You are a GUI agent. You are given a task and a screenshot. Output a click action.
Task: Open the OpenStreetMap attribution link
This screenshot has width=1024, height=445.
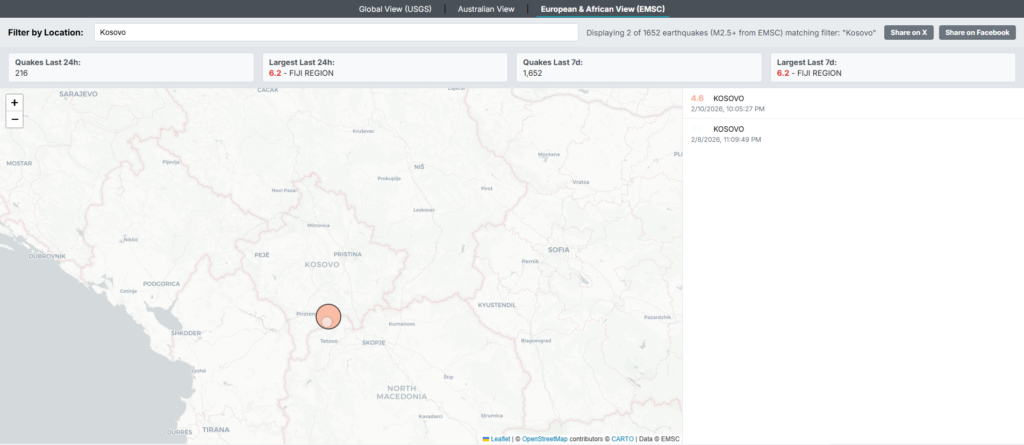click(544, 439)
